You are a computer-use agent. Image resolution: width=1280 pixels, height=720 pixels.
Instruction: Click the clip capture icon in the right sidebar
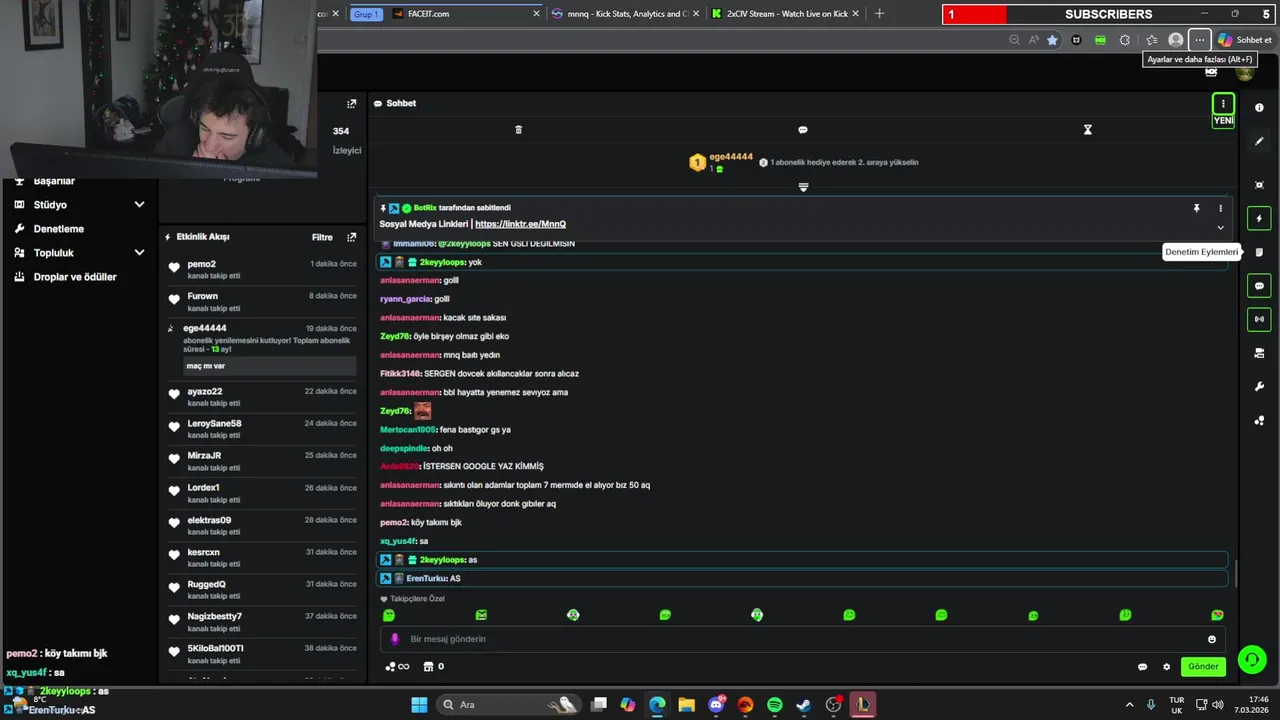1259,185
